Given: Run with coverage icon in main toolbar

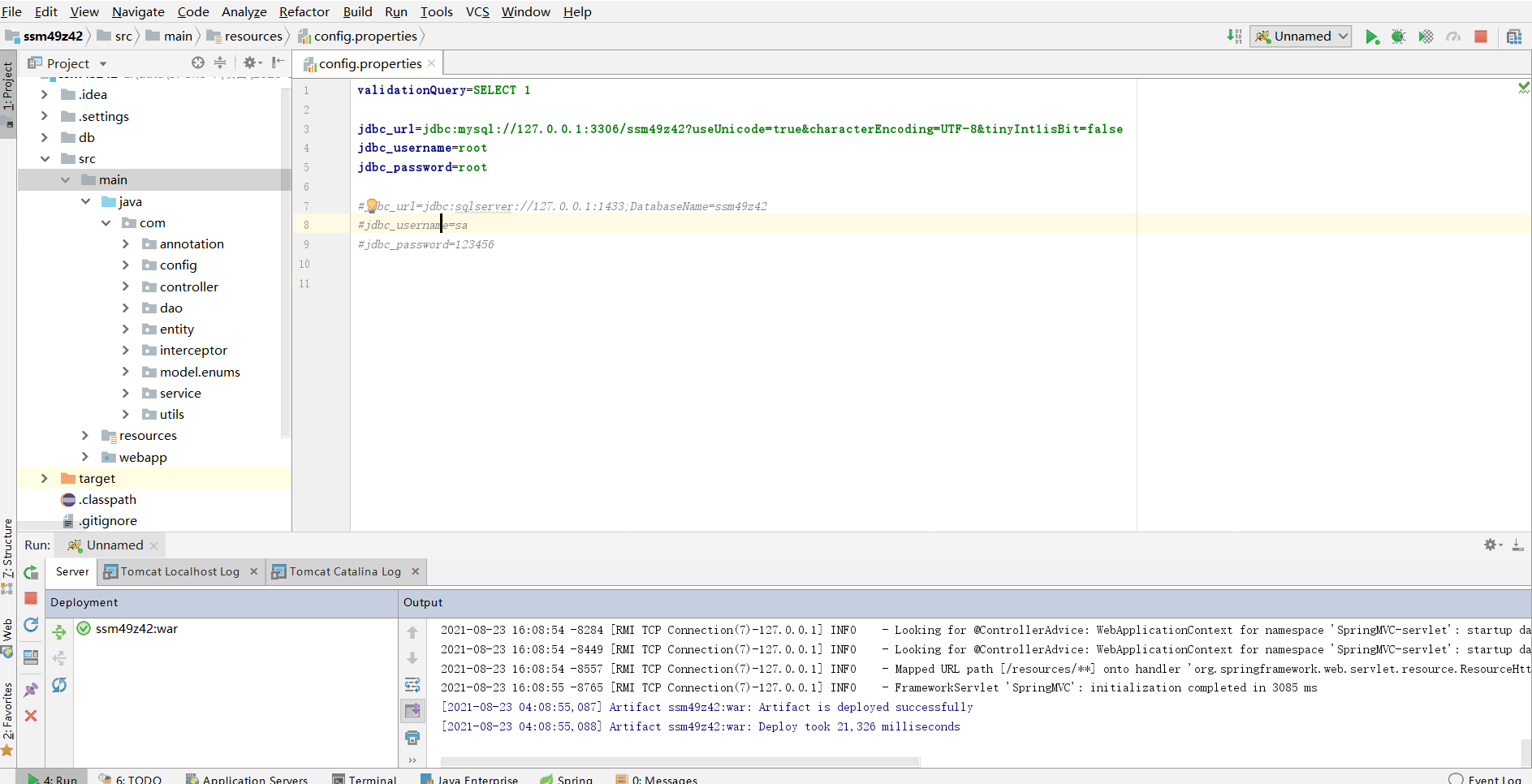Looking at the screenshot, I should click(1426, 37).
